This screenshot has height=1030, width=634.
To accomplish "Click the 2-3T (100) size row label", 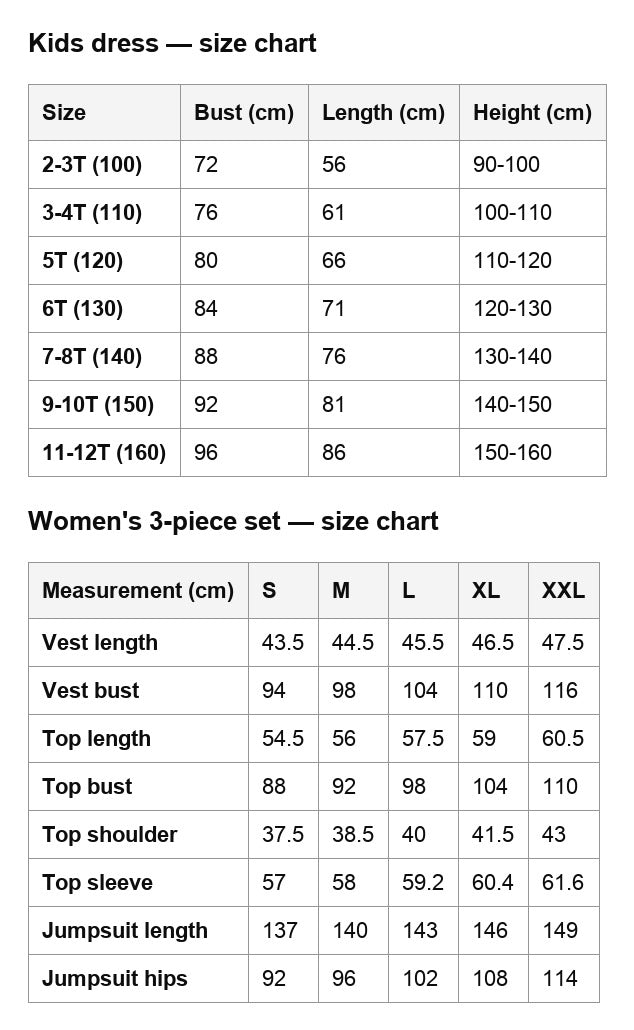I will click(92, 164).
